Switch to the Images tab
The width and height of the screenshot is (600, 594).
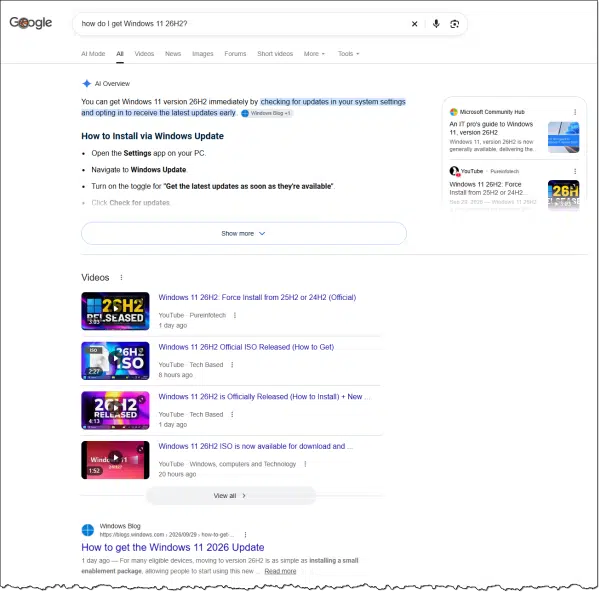203,54
